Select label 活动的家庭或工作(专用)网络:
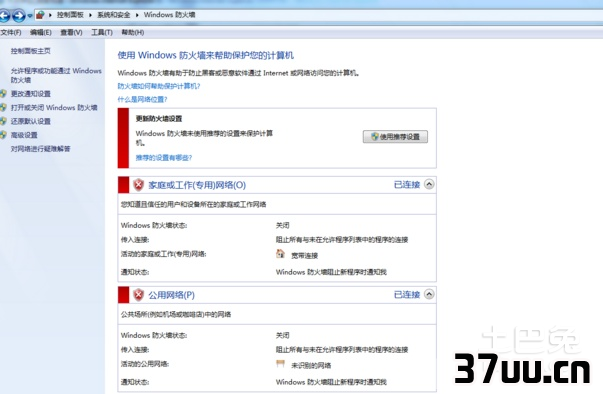The height and width of the screenshot is (394, 603). coord(163,254)
